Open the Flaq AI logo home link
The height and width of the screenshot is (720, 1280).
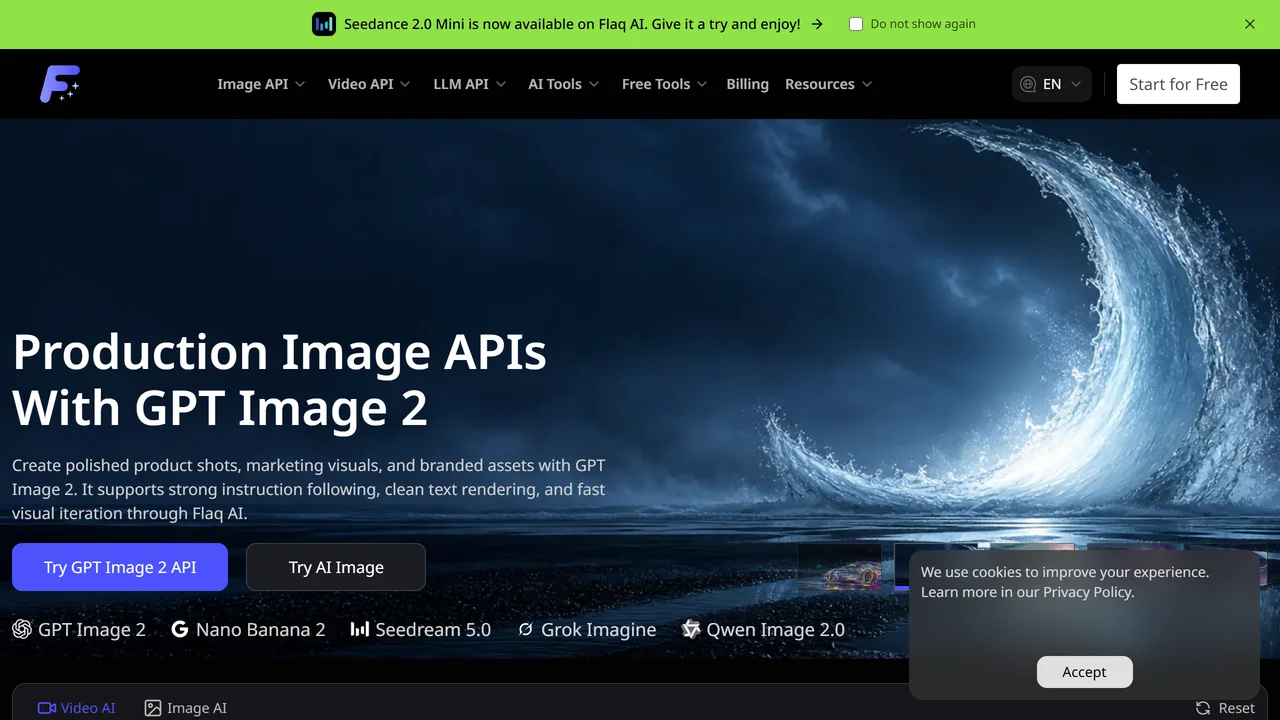tap(60, 84)
